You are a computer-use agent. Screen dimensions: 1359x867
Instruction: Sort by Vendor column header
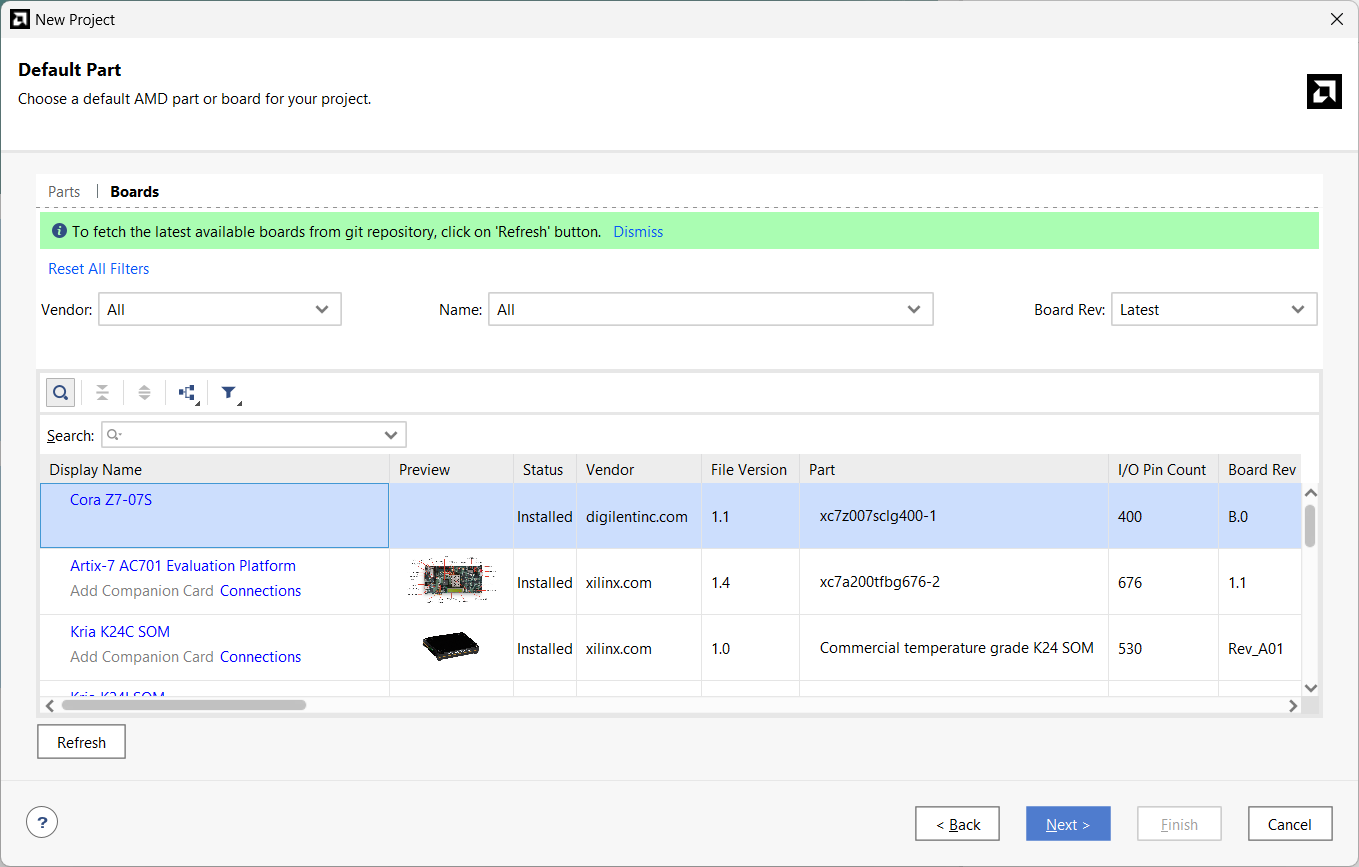639,470
